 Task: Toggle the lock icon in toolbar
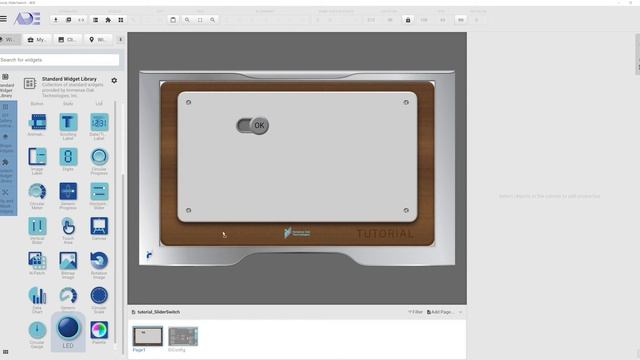click(408, 20)
